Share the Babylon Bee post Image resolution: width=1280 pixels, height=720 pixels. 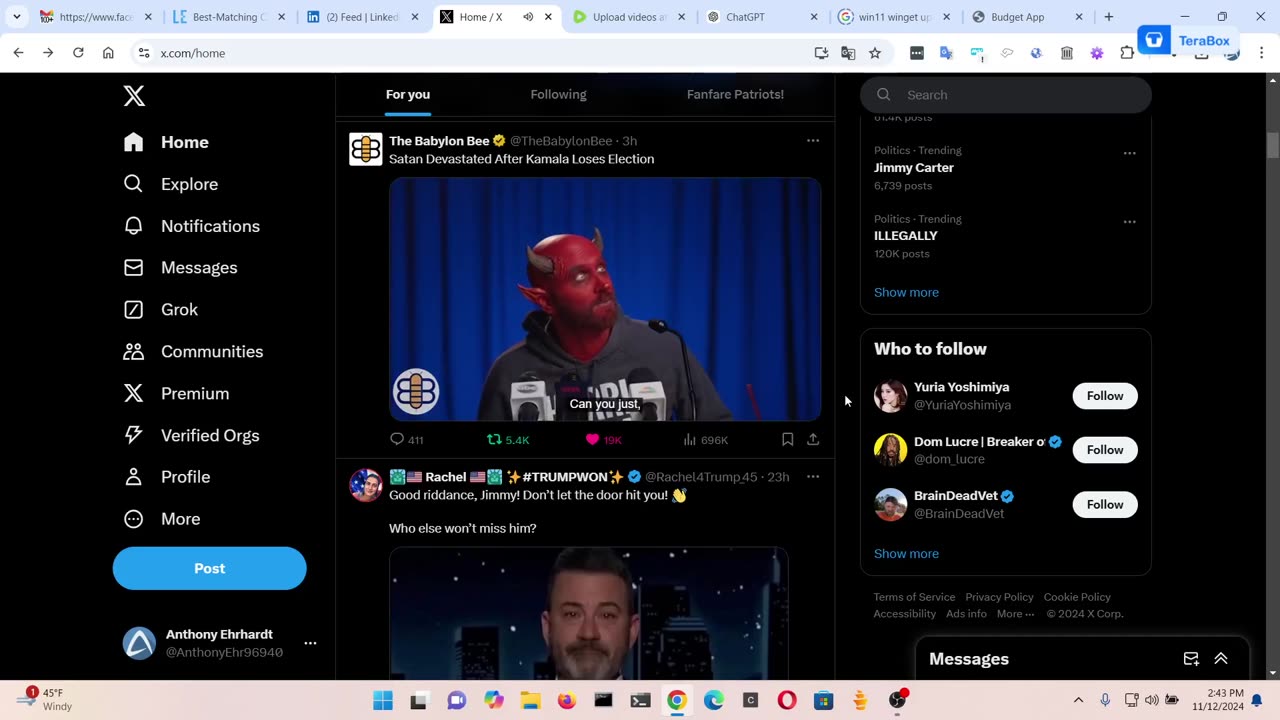click(813, 439)
